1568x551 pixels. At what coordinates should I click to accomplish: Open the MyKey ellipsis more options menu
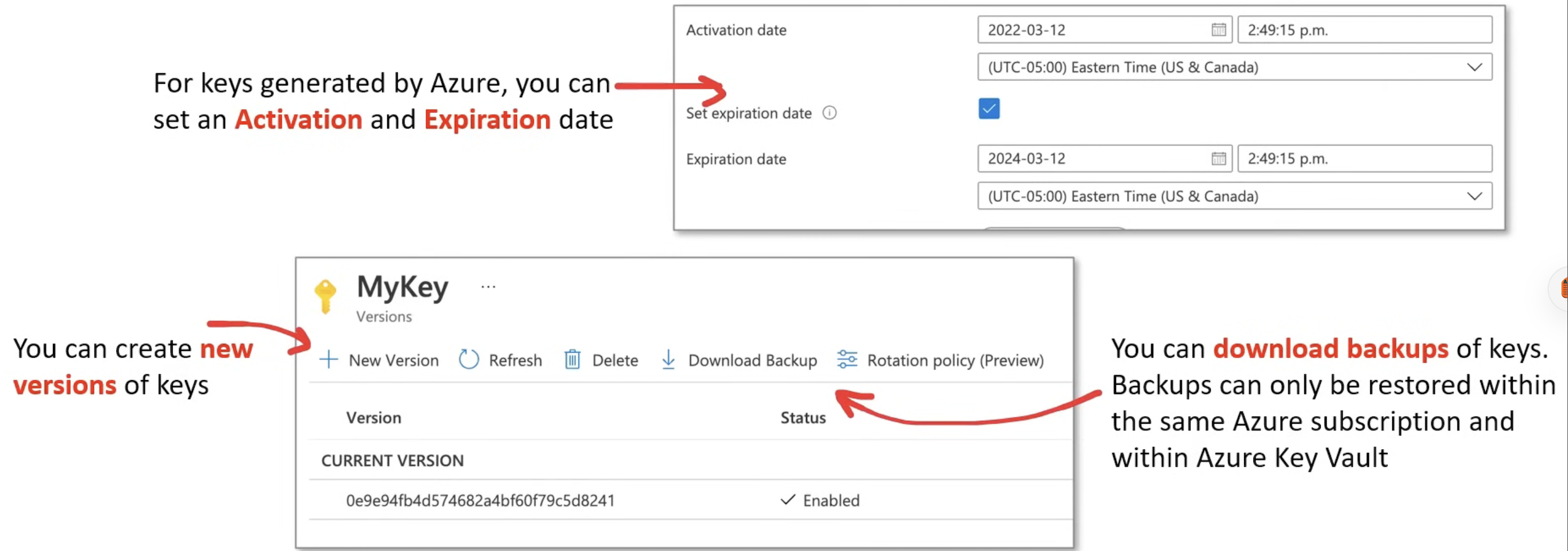[488, 287]
